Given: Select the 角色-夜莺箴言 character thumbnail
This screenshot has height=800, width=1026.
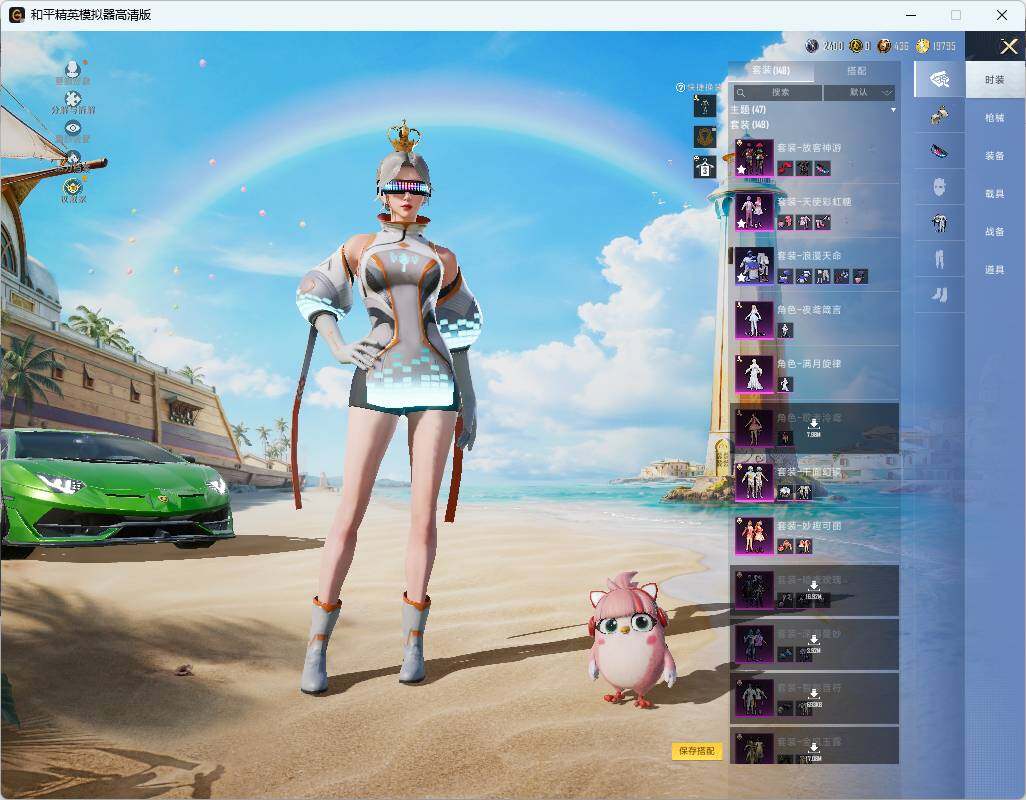Looking at the screenshot, I should click(754, 319).
